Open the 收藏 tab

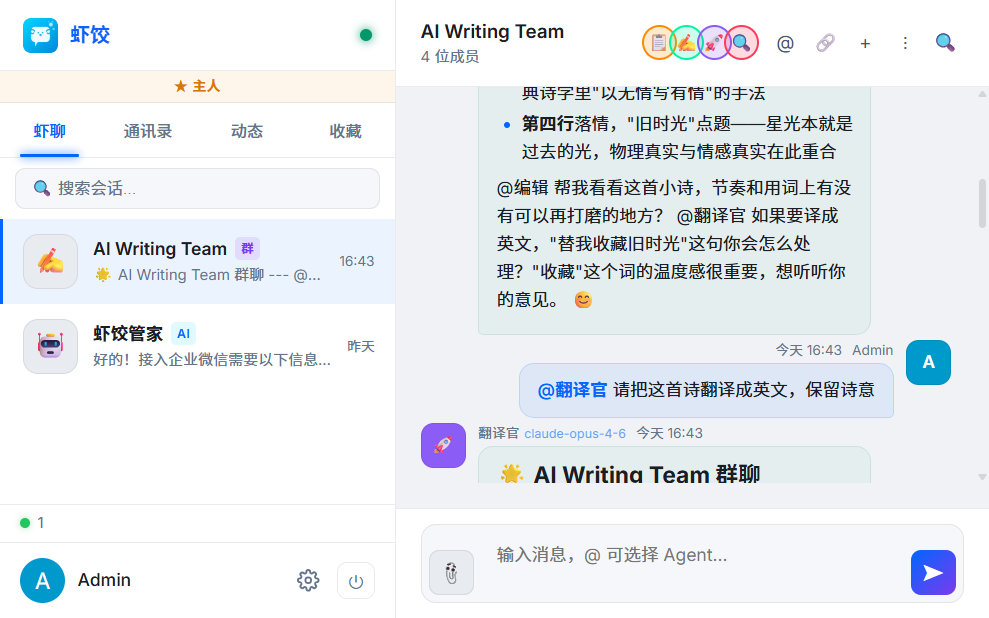coord(345,131)
